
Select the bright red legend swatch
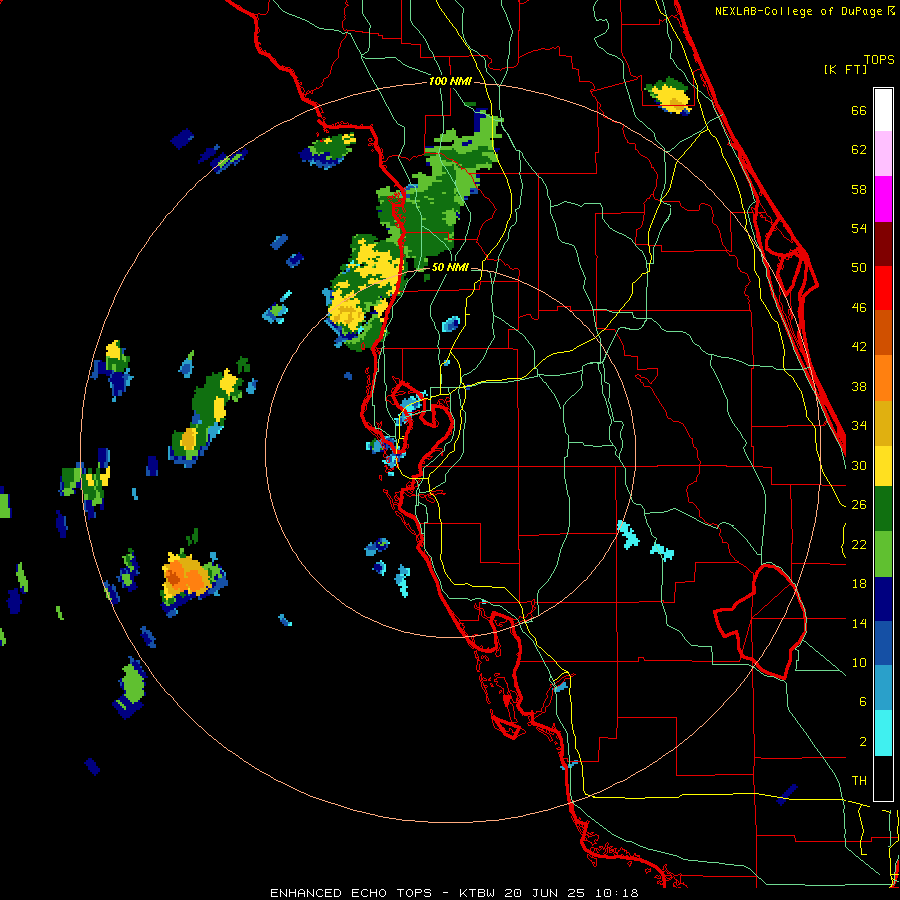(x=883, y=288)
